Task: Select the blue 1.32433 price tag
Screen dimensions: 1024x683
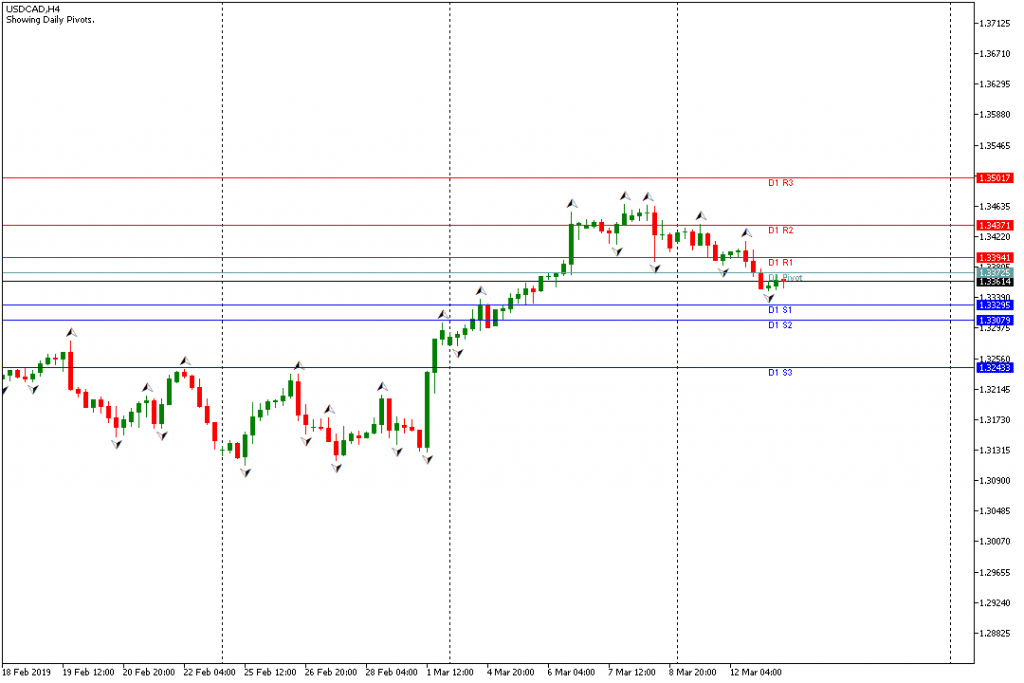Action: pos(994,368)
